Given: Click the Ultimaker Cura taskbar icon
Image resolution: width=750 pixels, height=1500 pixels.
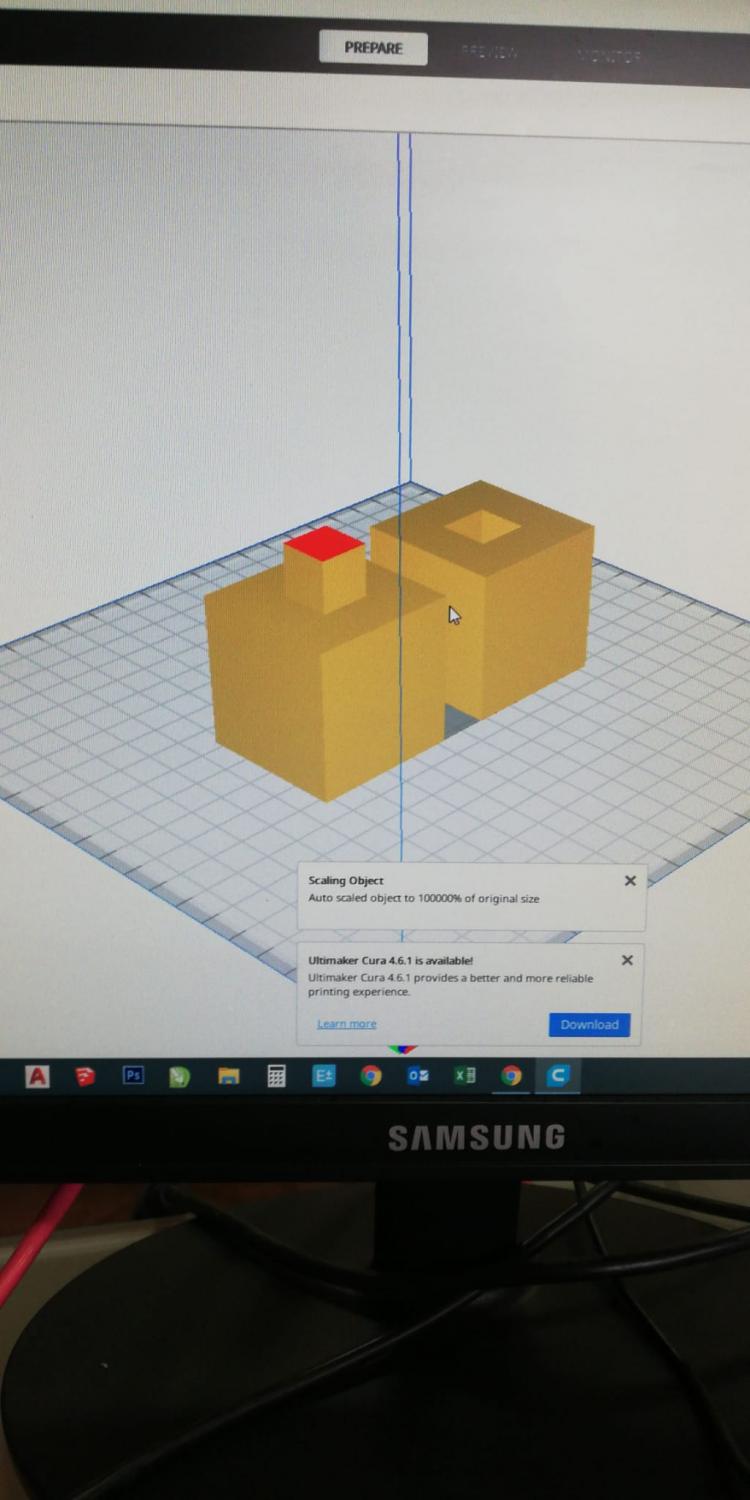Looking at the screenshot, I should (558, 1076).
